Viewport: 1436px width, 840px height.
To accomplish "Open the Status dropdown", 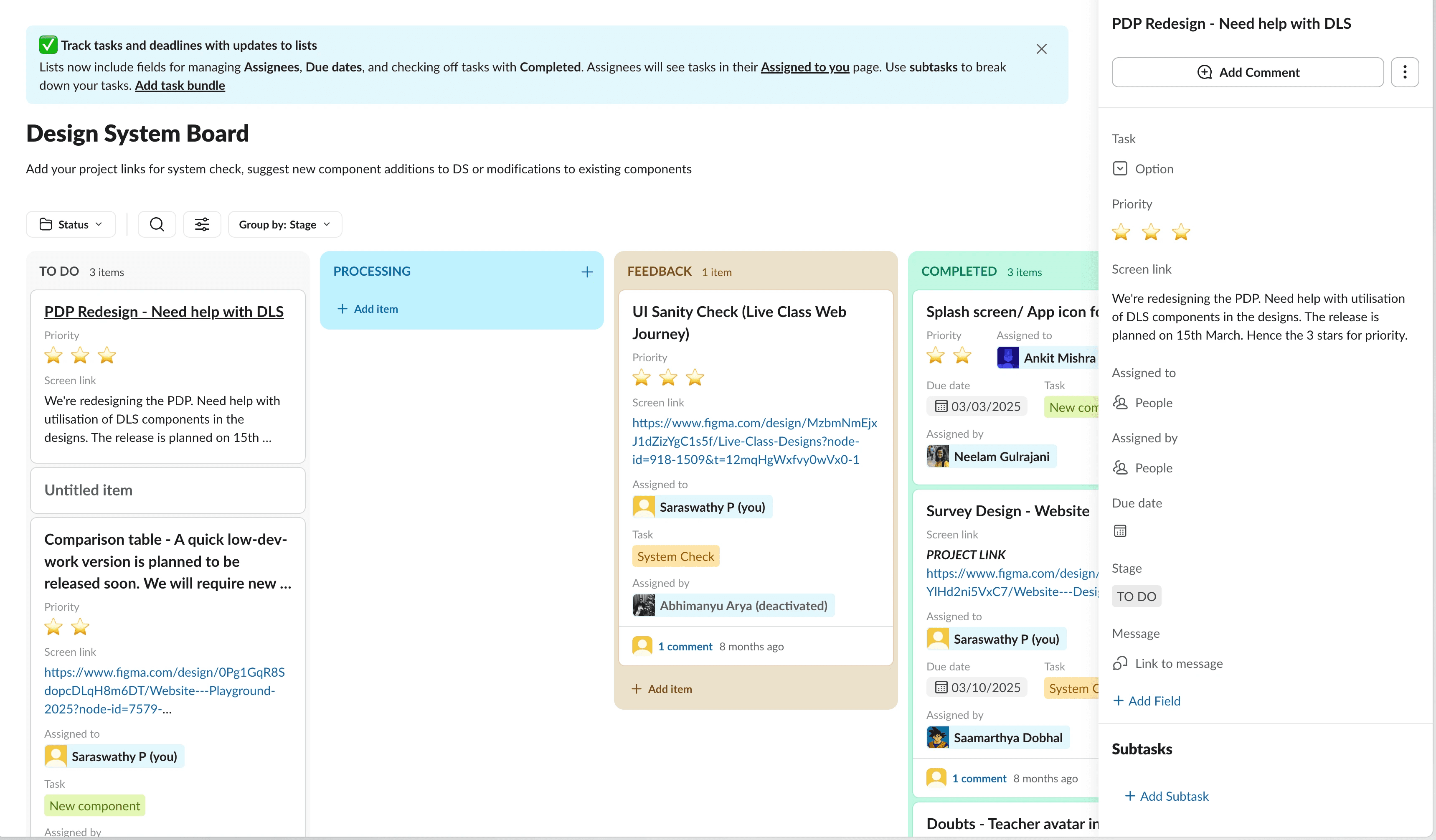I will tap(71, 224).
